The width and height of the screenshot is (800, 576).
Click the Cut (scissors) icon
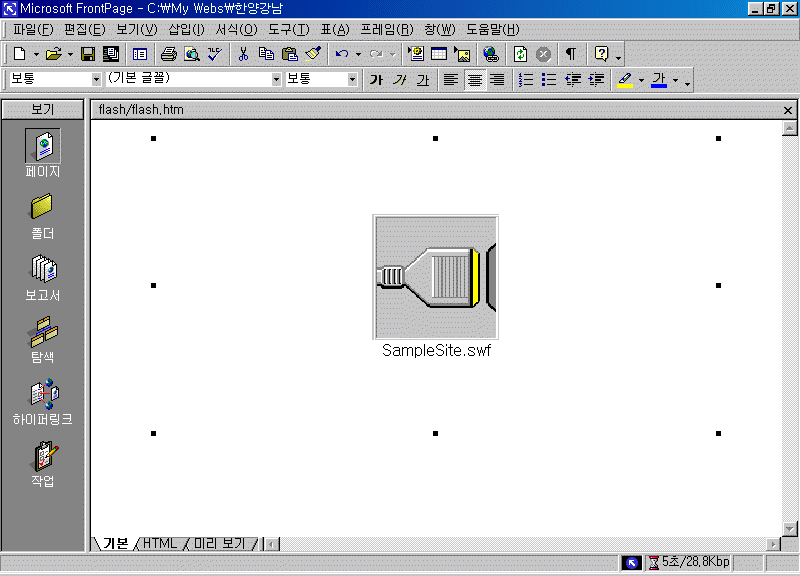click(x=243, y=54)
